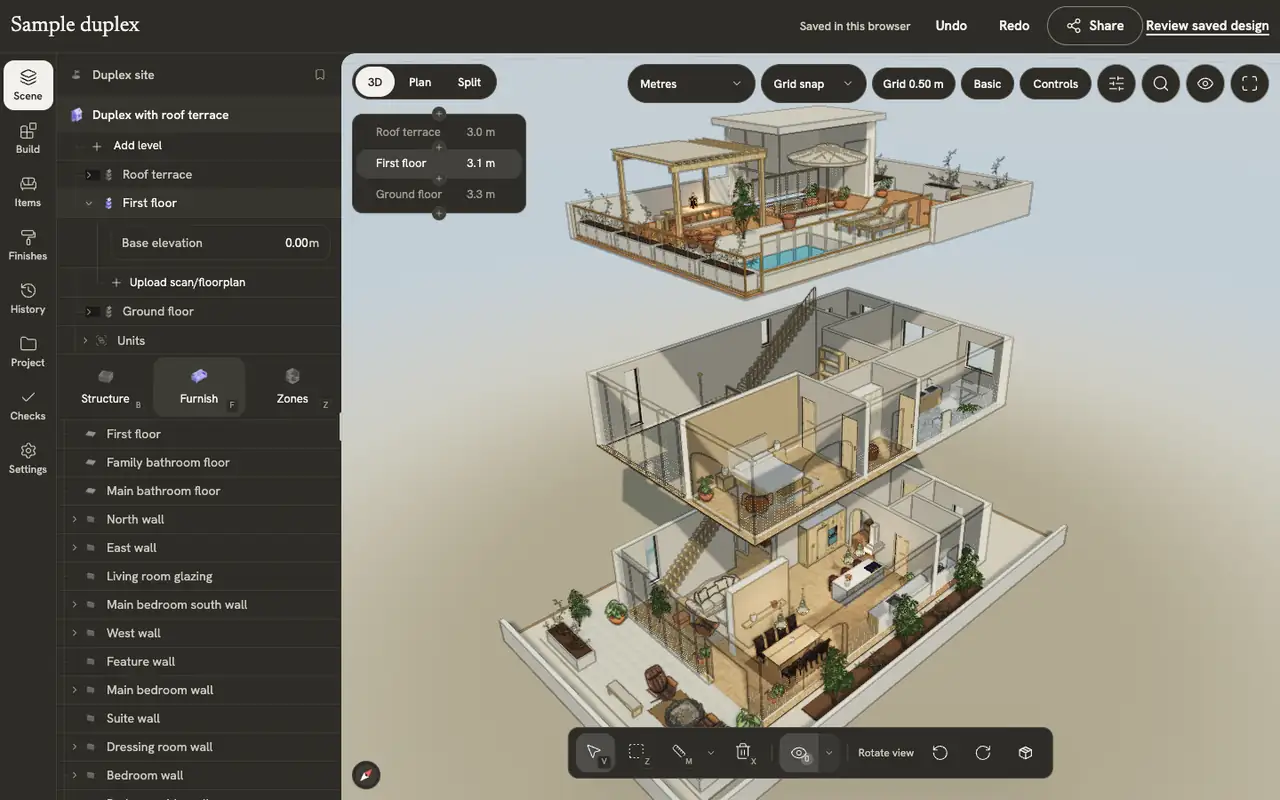Select Ground floor 3.3 m in the level switcher

pos(438,194)
